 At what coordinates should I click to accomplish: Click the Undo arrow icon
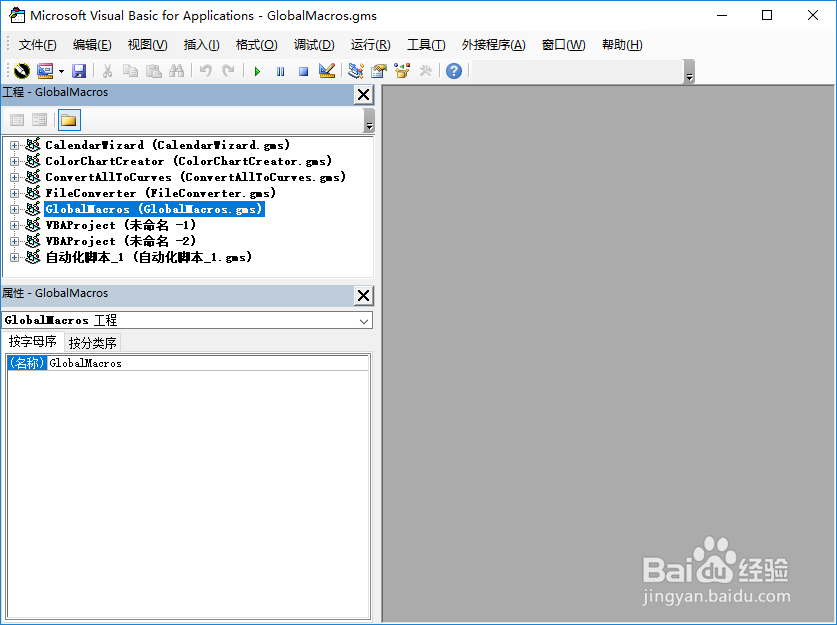[206, 70]
